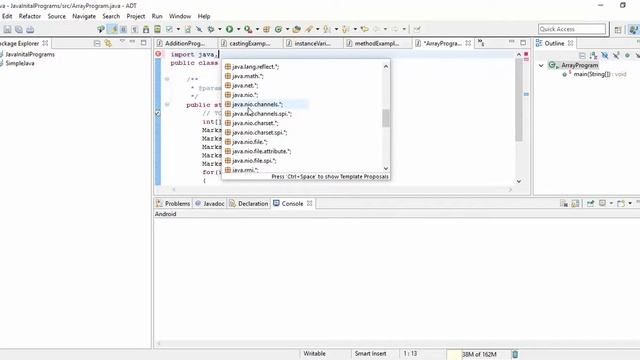Click the New Java Package icon

tap(267, 29)
